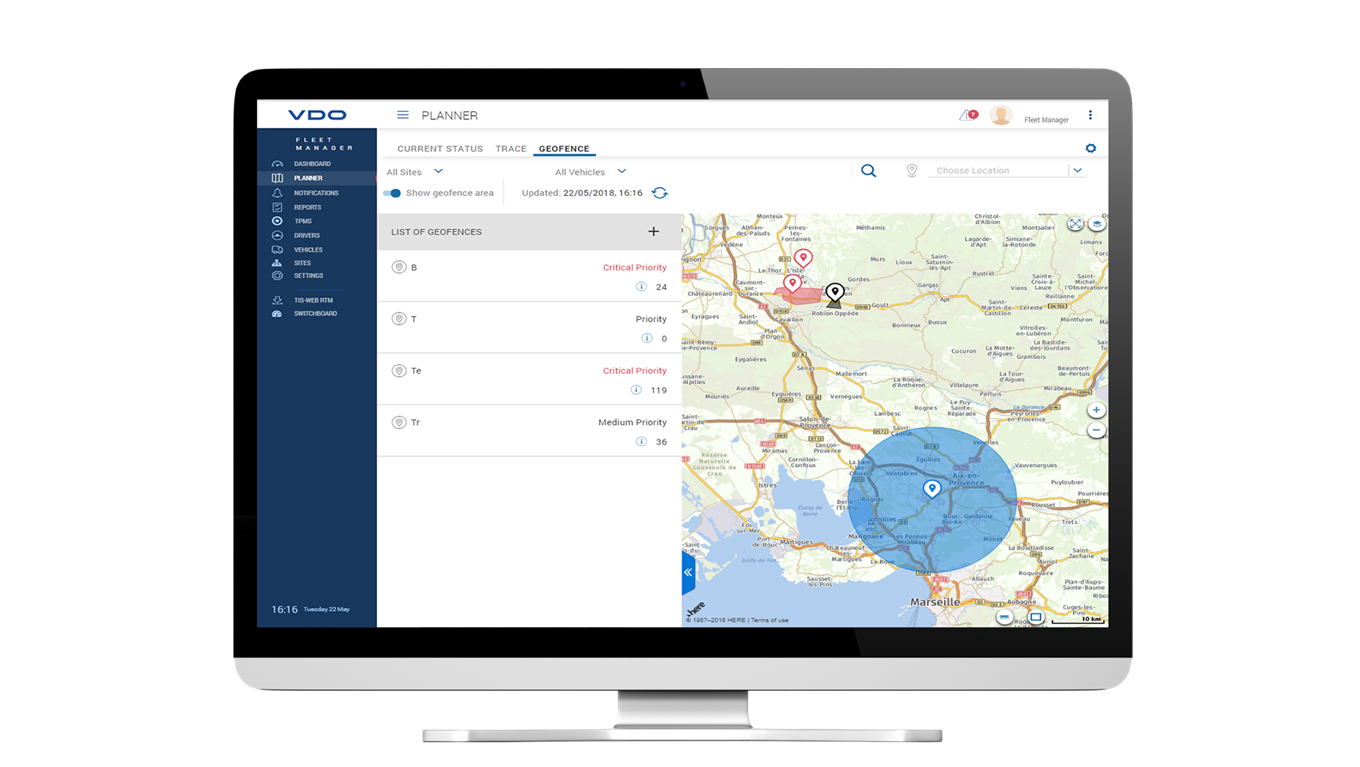Click the gear settings icon below the header
This screenshot has width=1360, height=767.
tap(1091, 148)
